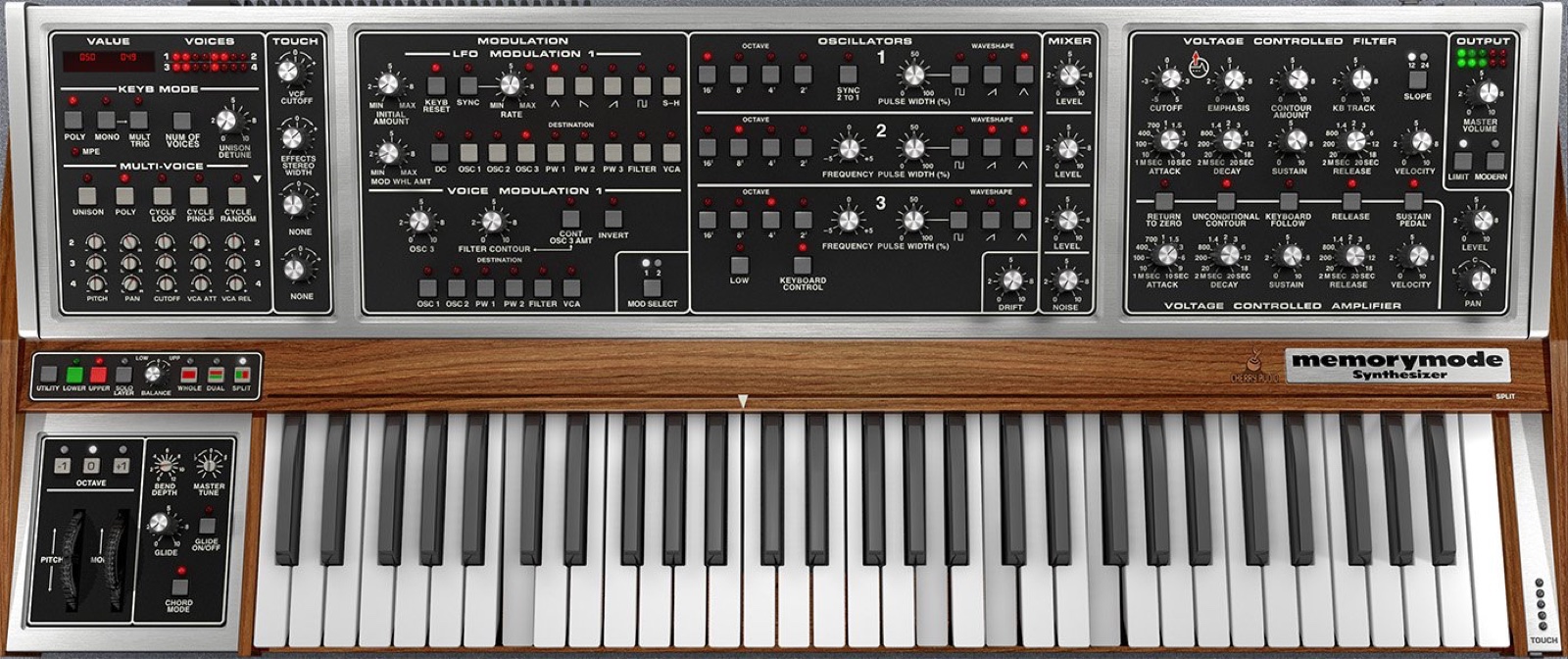The height and width of the screenshot is (659, 1568).
Task: Click the Octave 0 button
Action: [91, 467]
